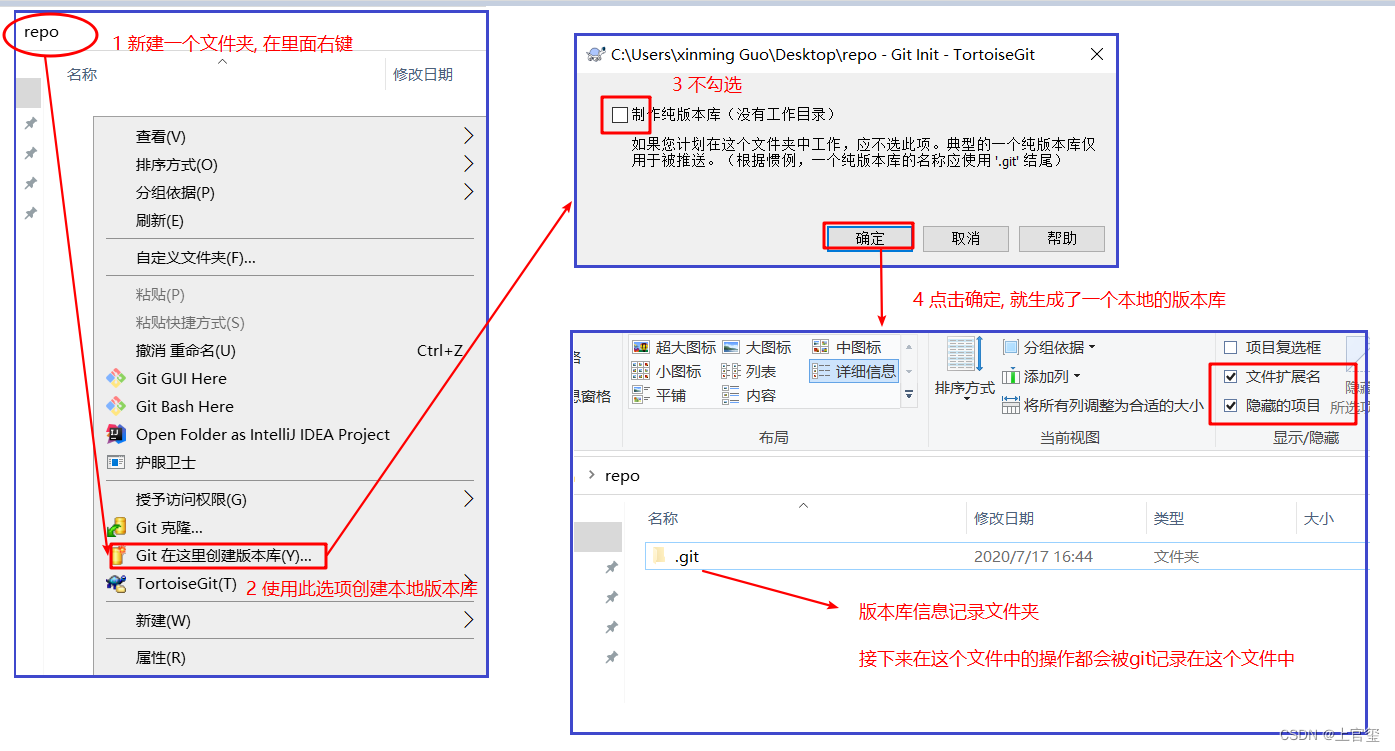The height and width of the screenshot is (751, 1395).
Task: Click the 排序方式 sort icon
Action: [965, 355]
